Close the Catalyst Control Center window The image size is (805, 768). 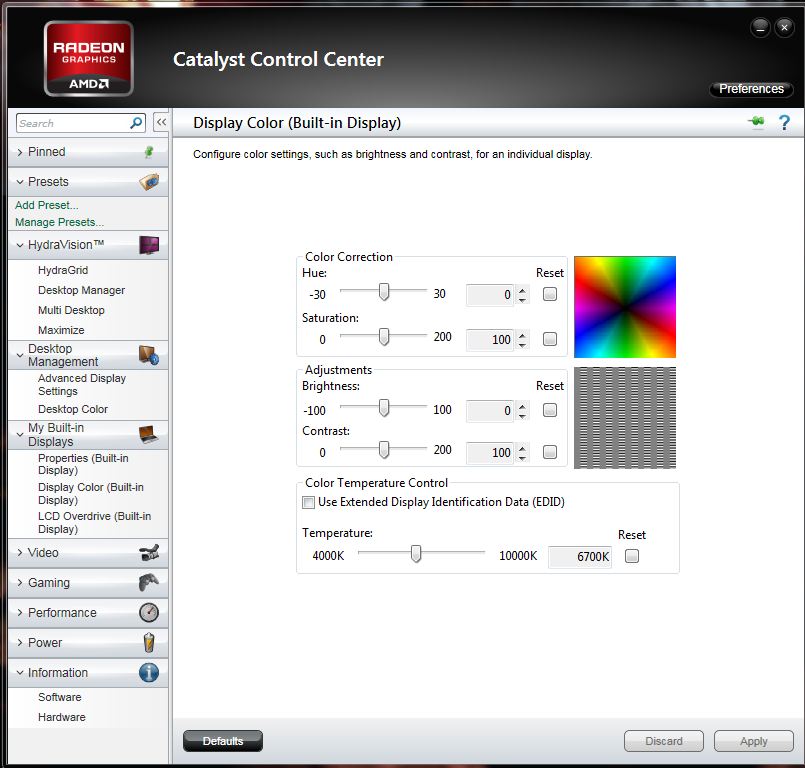(784, 27)
